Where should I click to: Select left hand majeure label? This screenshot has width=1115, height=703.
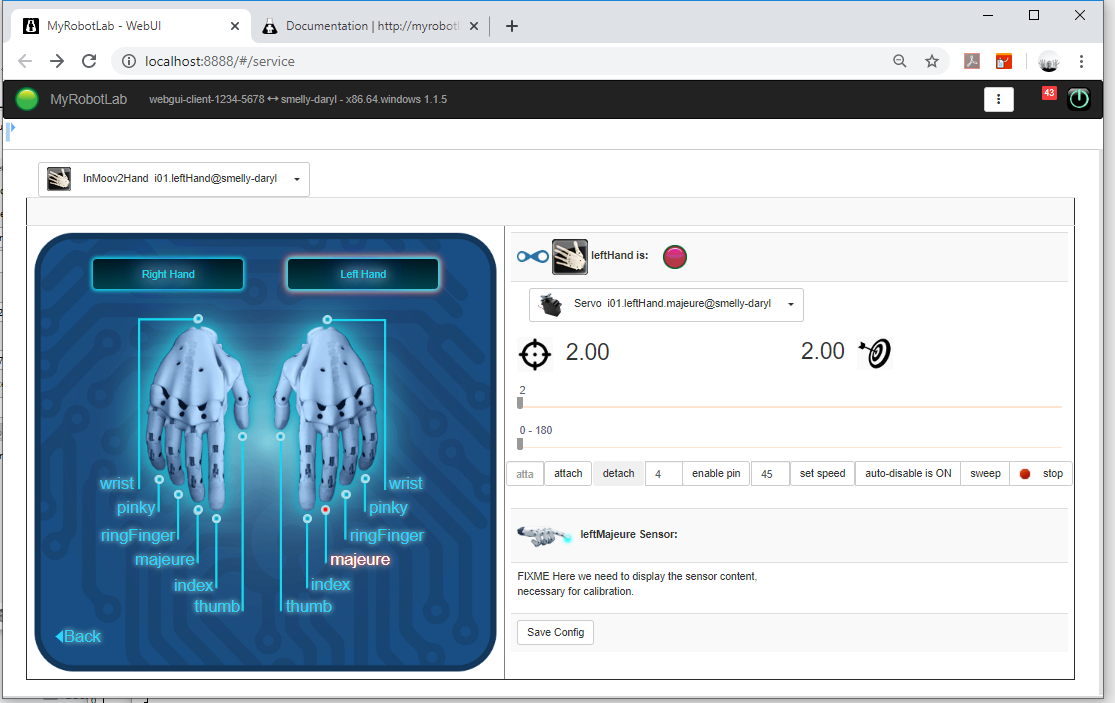360,560
